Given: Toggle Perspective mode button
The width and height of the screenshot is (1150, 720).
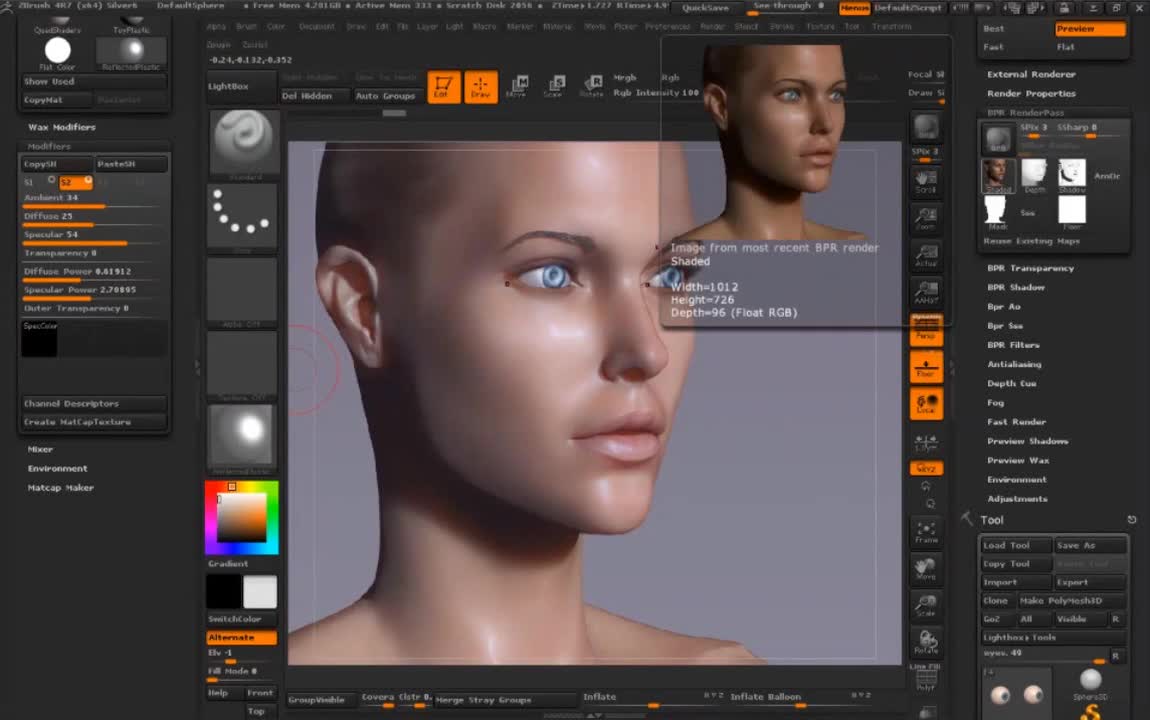Looking at the screenshot, I should coord(926,330).
